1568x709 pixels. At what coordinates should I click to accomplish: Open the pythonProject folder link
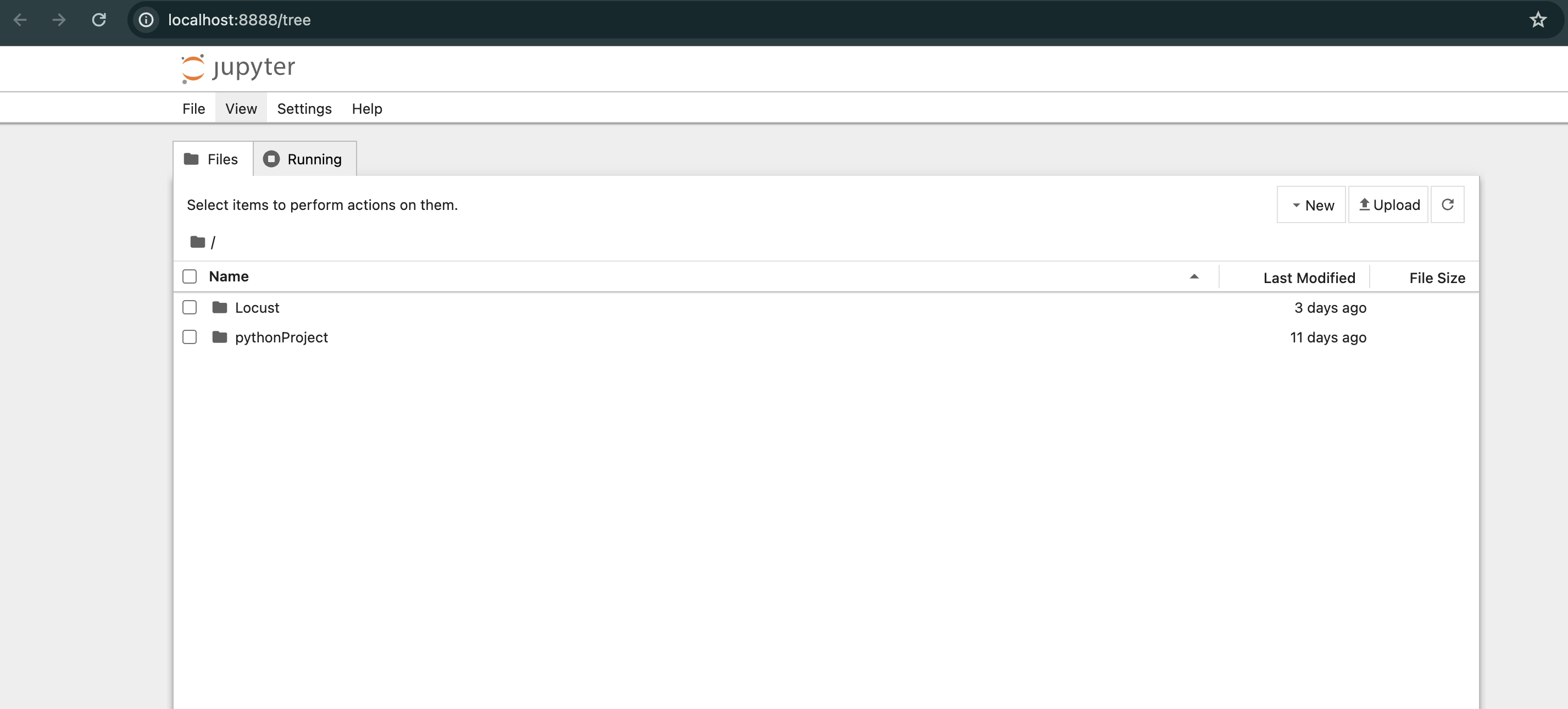click(x=281, y=337)
